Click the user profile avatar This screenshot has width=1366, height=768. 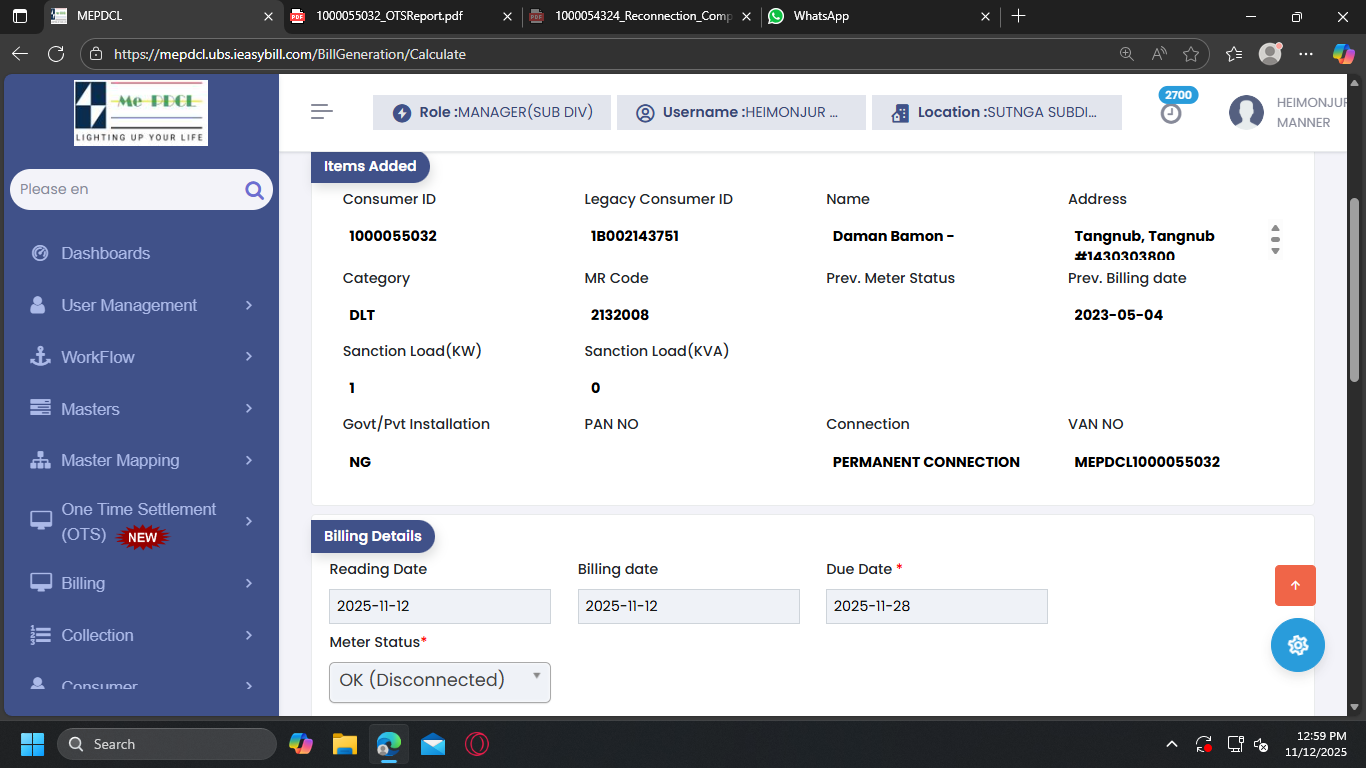point(1246,112)
